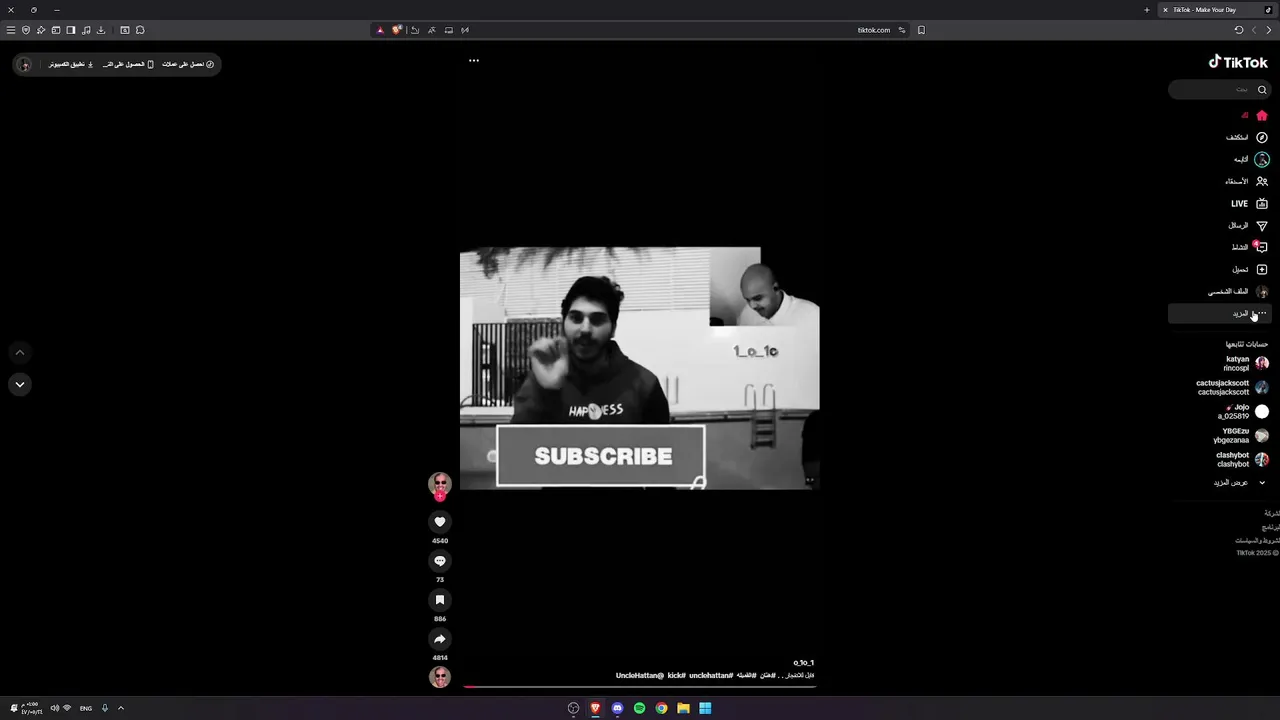Expand the show more accounts chevron
The image size is (1280, 720).
click(1262, 483)
